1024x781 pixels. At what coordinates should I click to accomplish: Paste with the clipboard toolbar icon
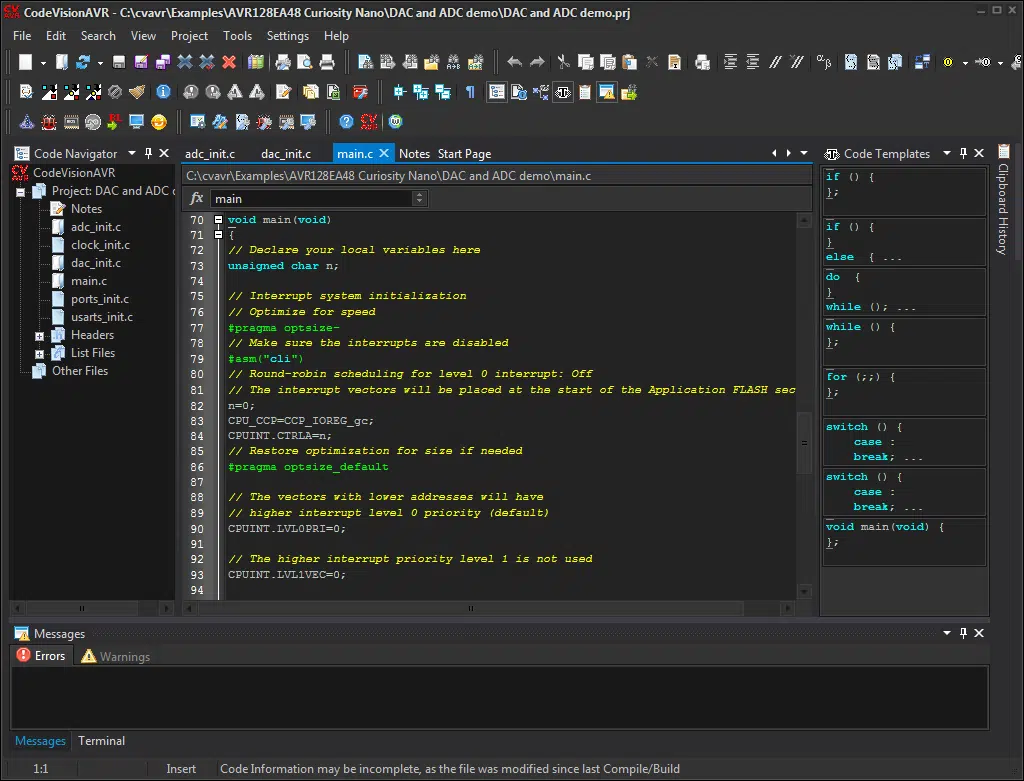[x=630, y=62]
